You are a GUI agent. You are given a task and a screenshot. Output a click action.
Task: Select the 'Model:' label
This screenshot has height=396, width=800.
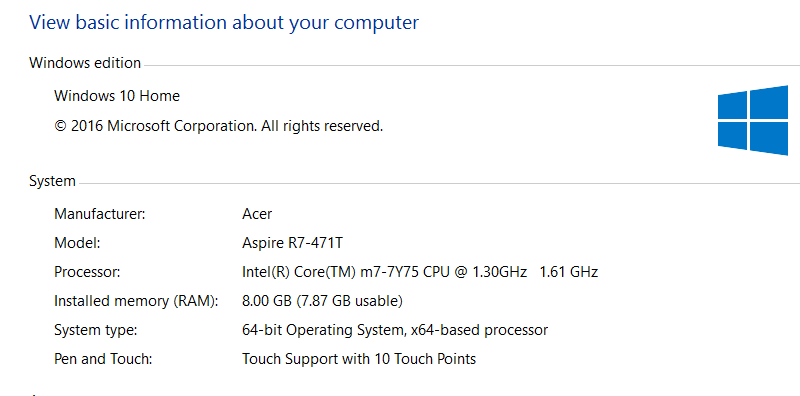point(77,243)
